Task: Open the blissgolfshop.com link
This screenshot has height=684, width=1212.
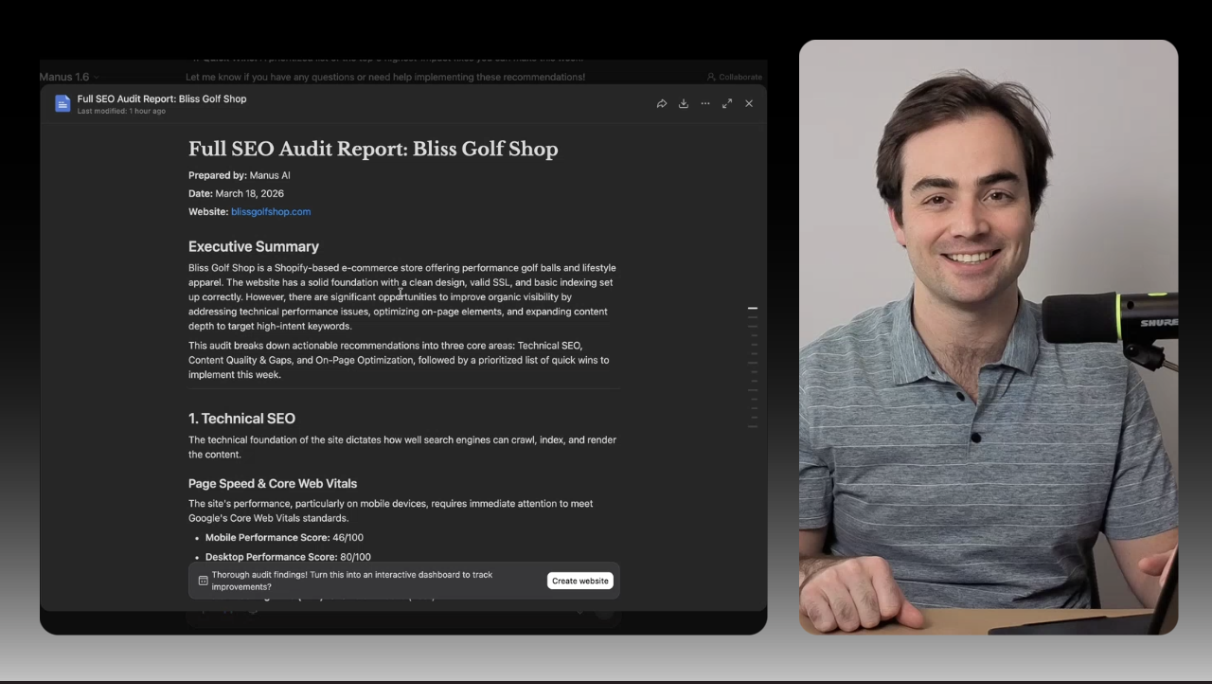Action: pos(270,211)
